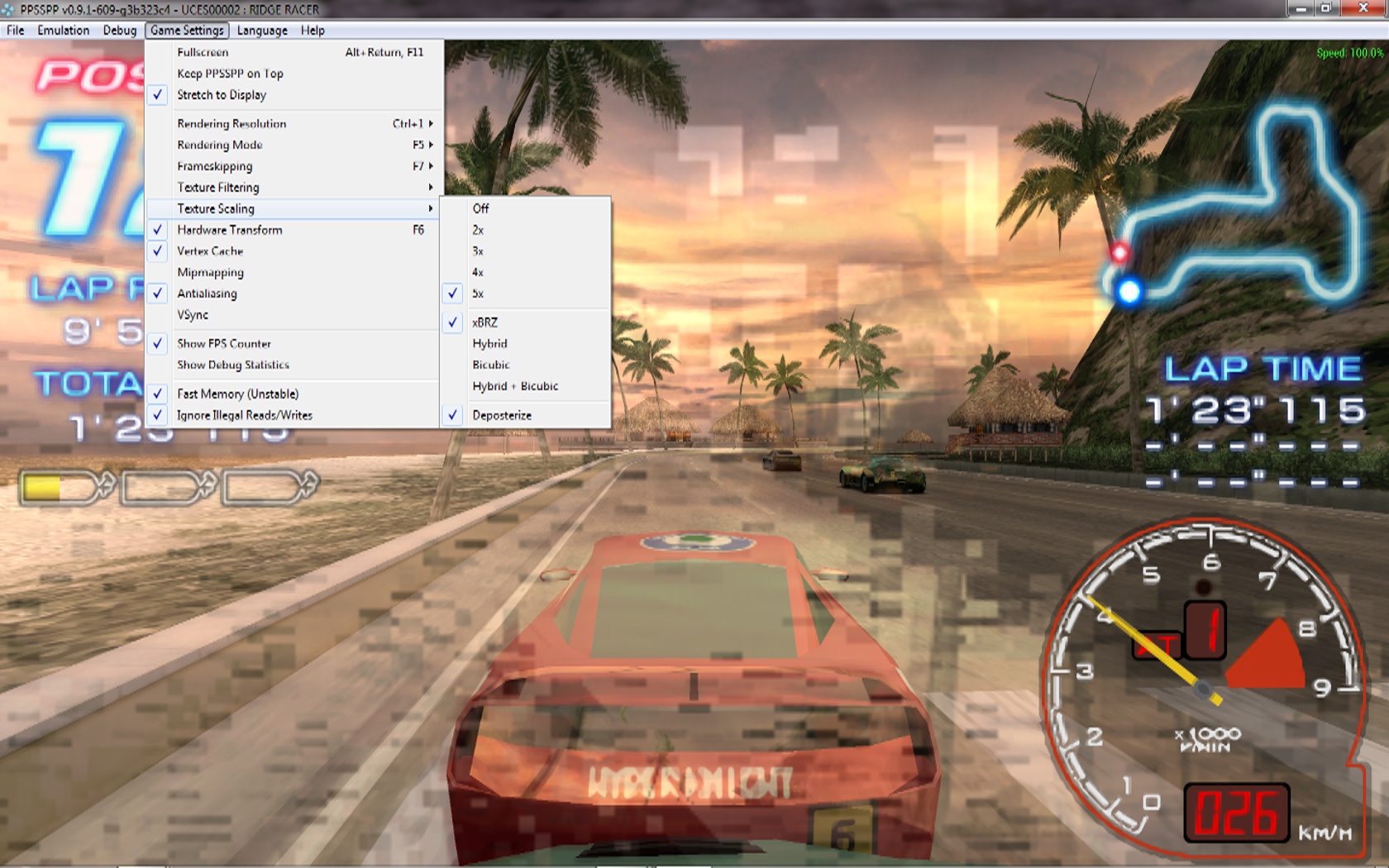Expand the Rendering Resolution submenu
Viewport: 1389px width, 868px height.
(x=231, y=124)
